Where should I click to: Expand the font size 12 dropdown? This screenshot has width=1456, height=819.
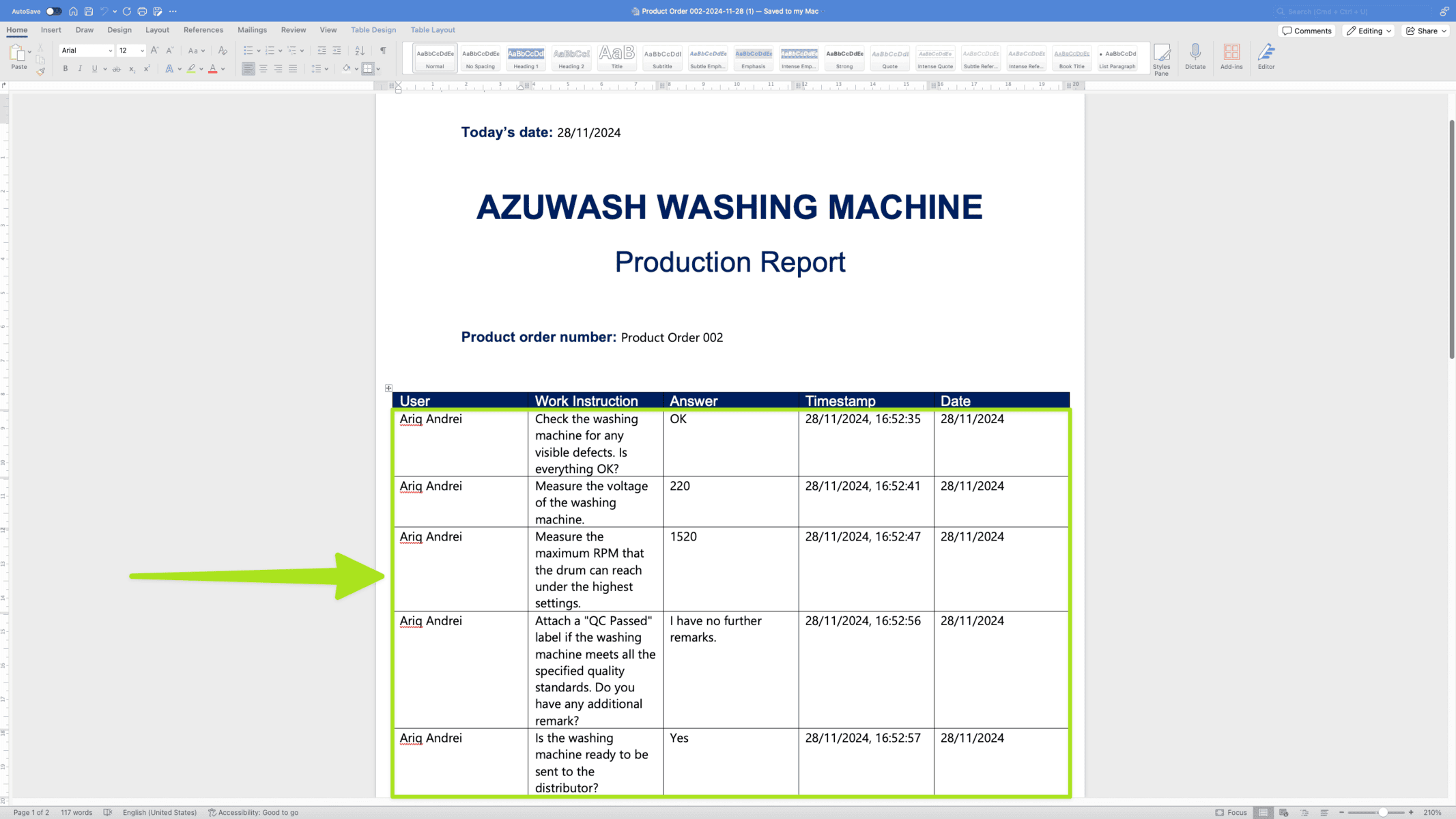click(142, 51)
